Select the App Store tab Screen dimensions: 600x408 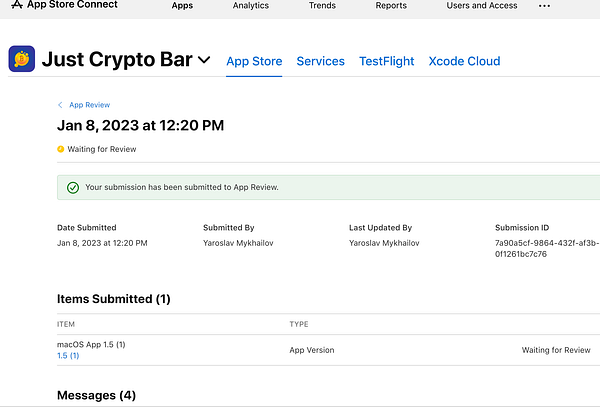tap(254, 61)
